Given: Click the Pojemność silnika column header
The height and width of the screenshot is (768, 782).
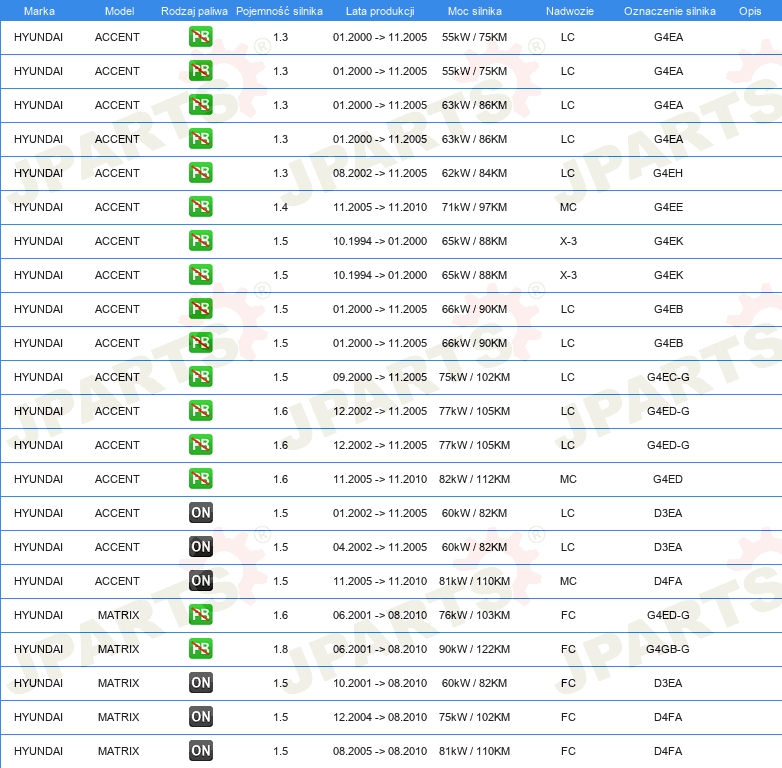Looking at the screenshot, I should [279, 11].
